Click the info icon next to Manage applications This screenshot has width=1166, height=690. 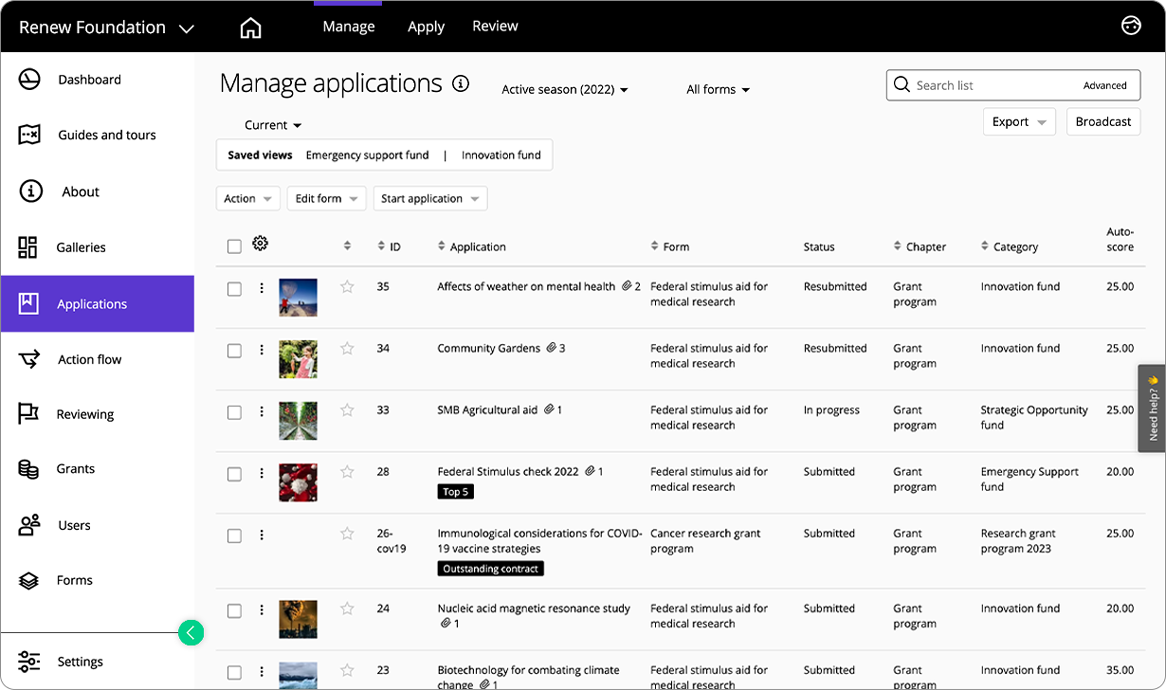point(460,84)
